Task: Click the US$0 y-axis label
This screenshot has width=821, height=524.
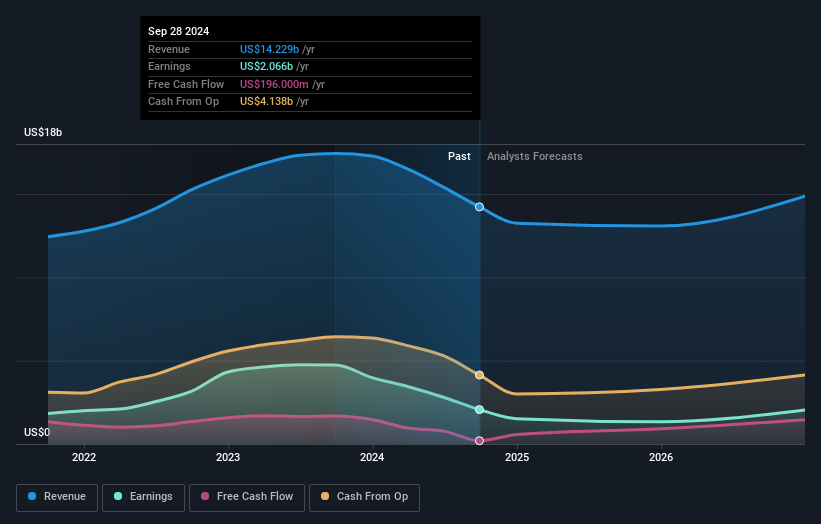Action: [37, 432]
